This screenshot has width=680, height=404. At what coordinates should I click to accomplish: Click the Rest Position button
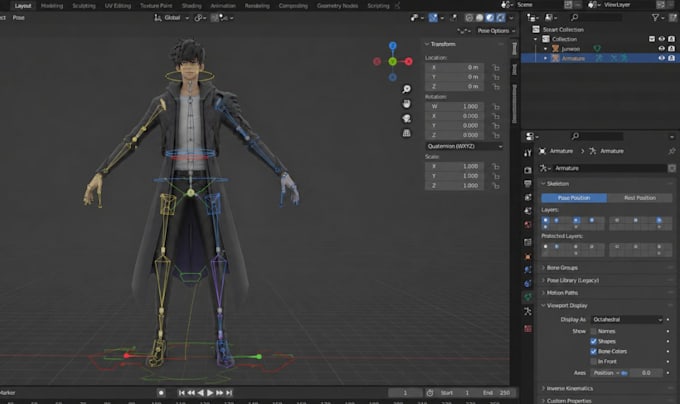coord(640,198)
